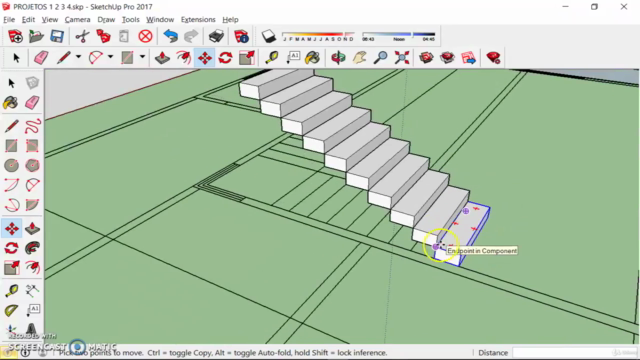Save the model with the floppy disk icon
Viewport: 640px width, 360px height.
coord(57,36)
